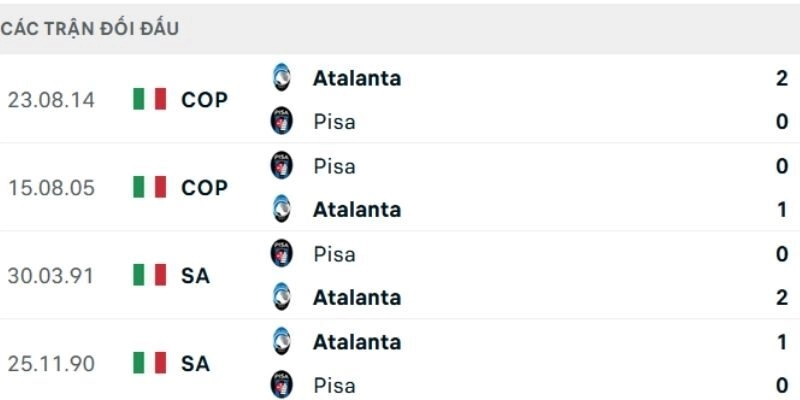Click the COP label beside 23.08.14

click(205, 99)
